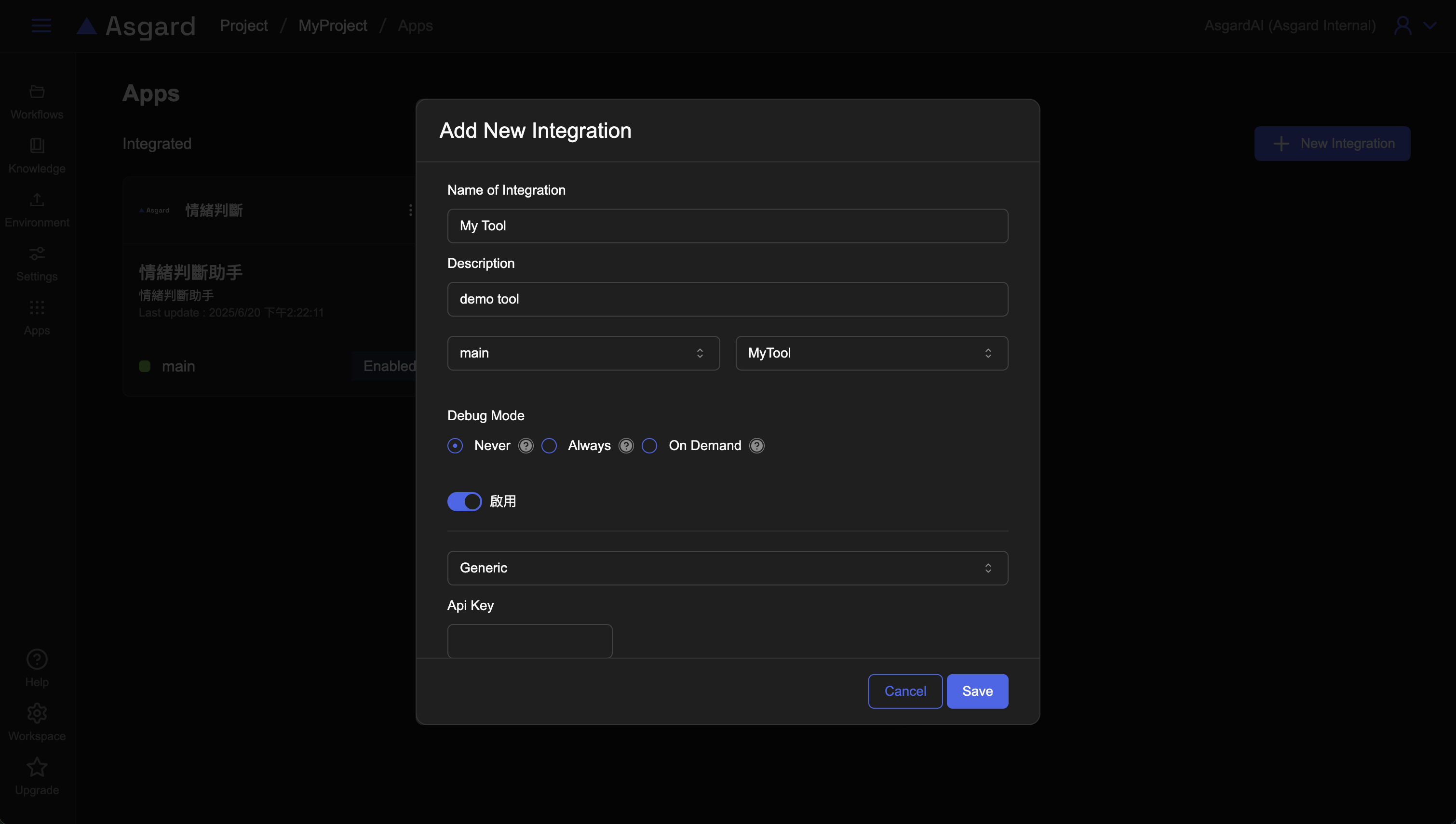Screen dimensions: 1456x824
Task: Click the Help question mark icon
Action: click(37, 659)
